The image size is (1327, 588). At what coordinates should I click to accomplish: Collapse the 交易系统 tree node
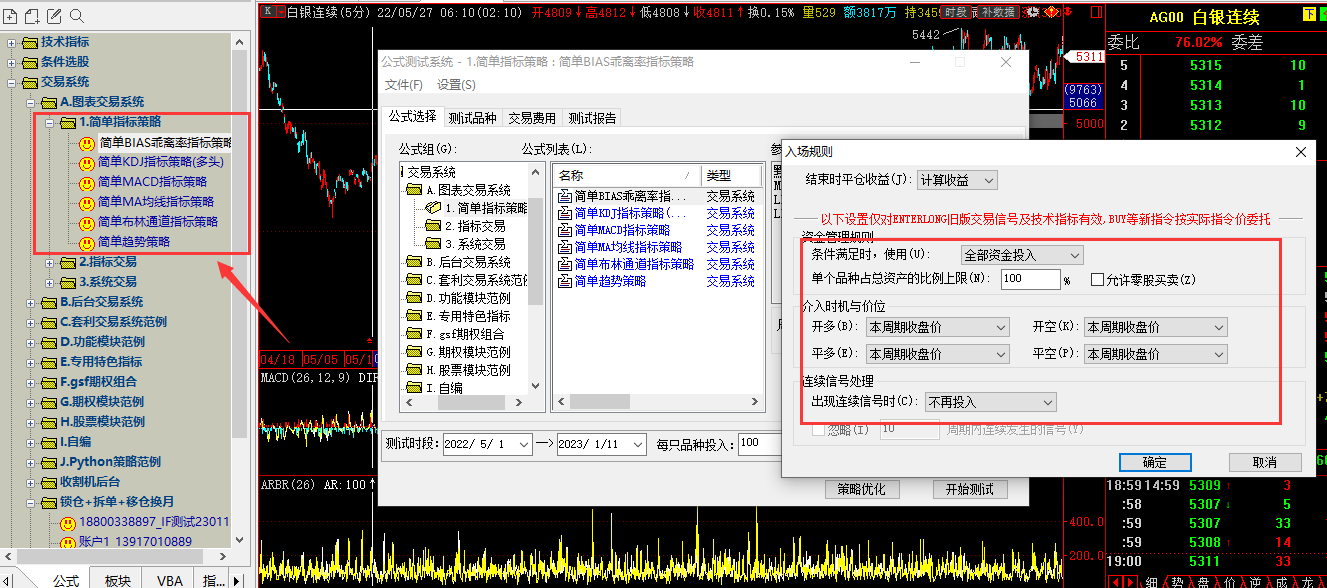coord(12,82)
